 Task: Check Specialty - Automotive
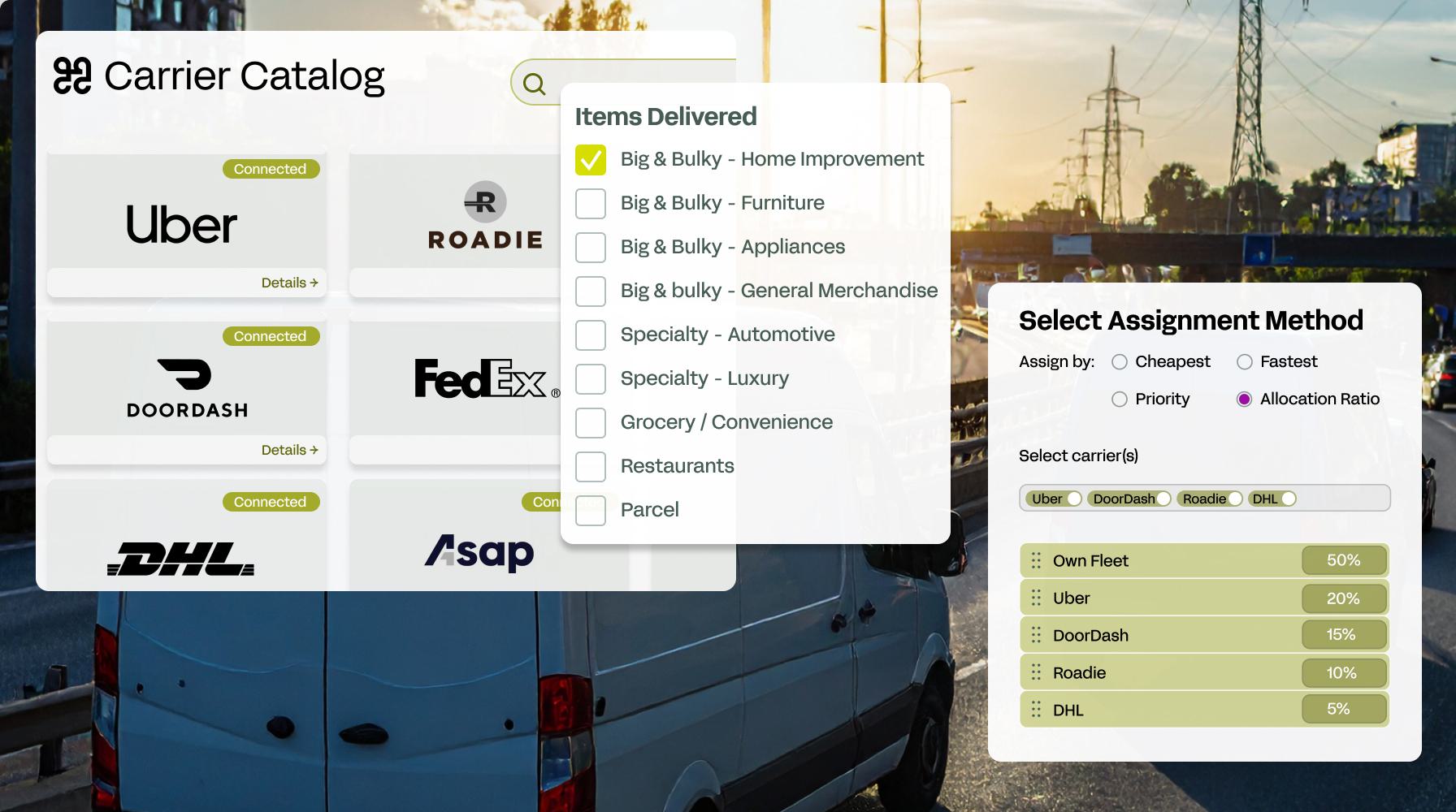tap(591, 335)
